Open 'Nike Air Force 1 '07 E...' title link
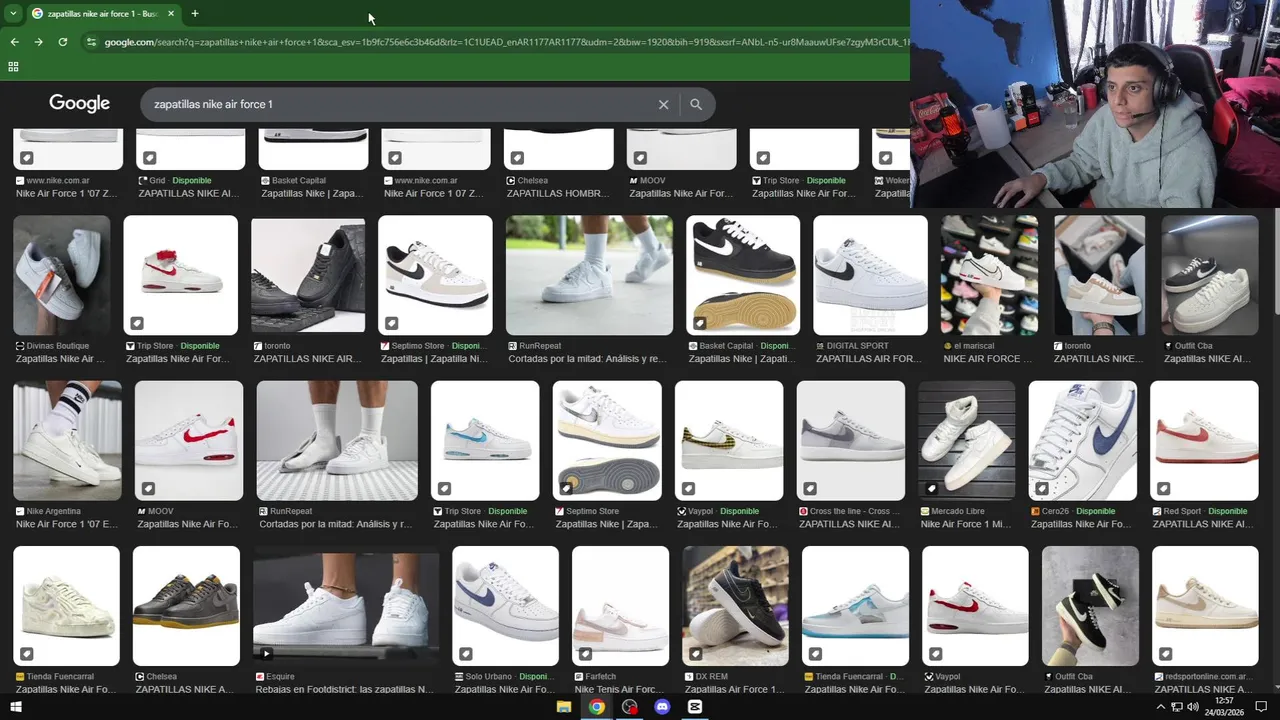Screen dimensions: 1280x720 [x=66, y=524]
